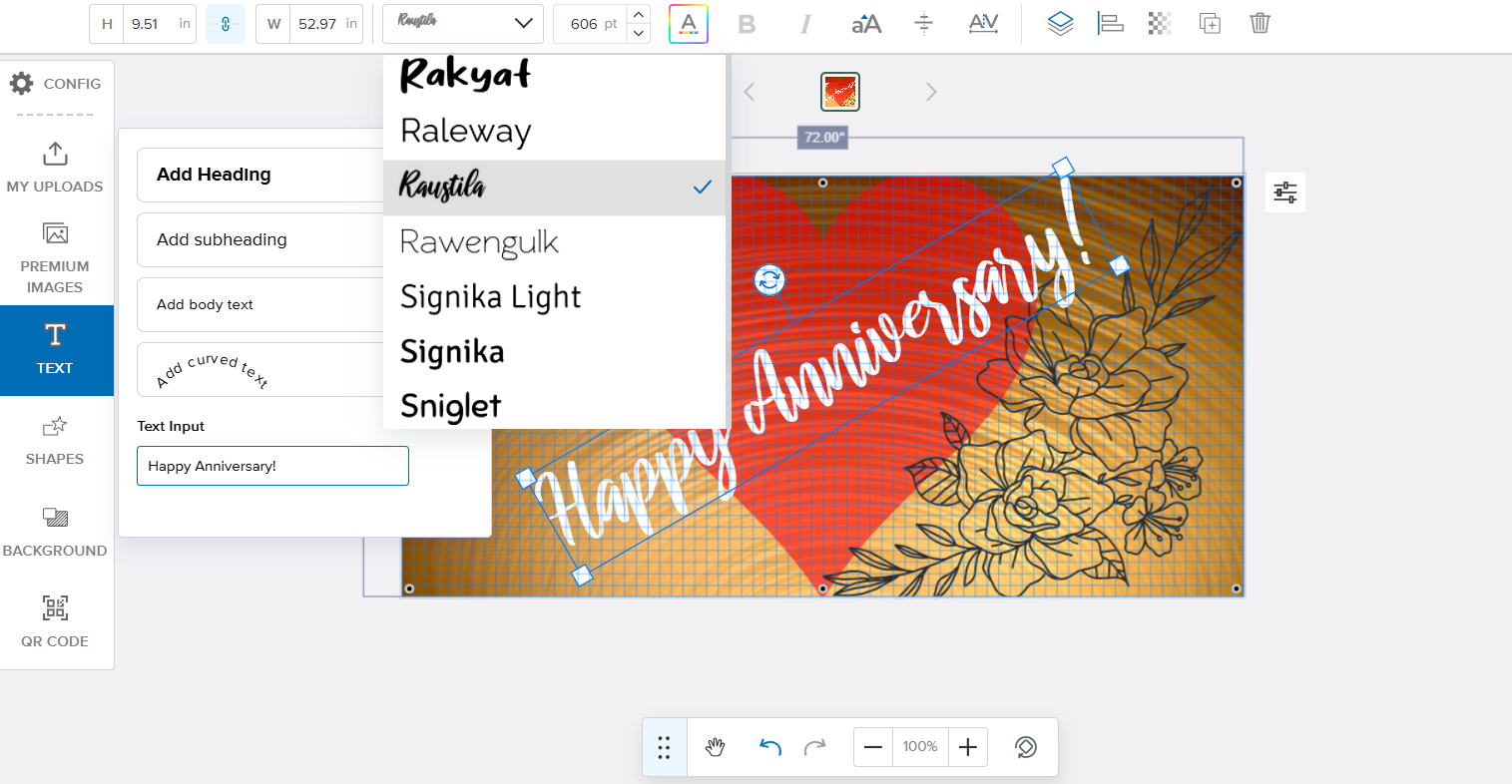This screenshot has height=784, width=1512.
Task: Increase font size with up arrow
Action: tap(639, 14)
